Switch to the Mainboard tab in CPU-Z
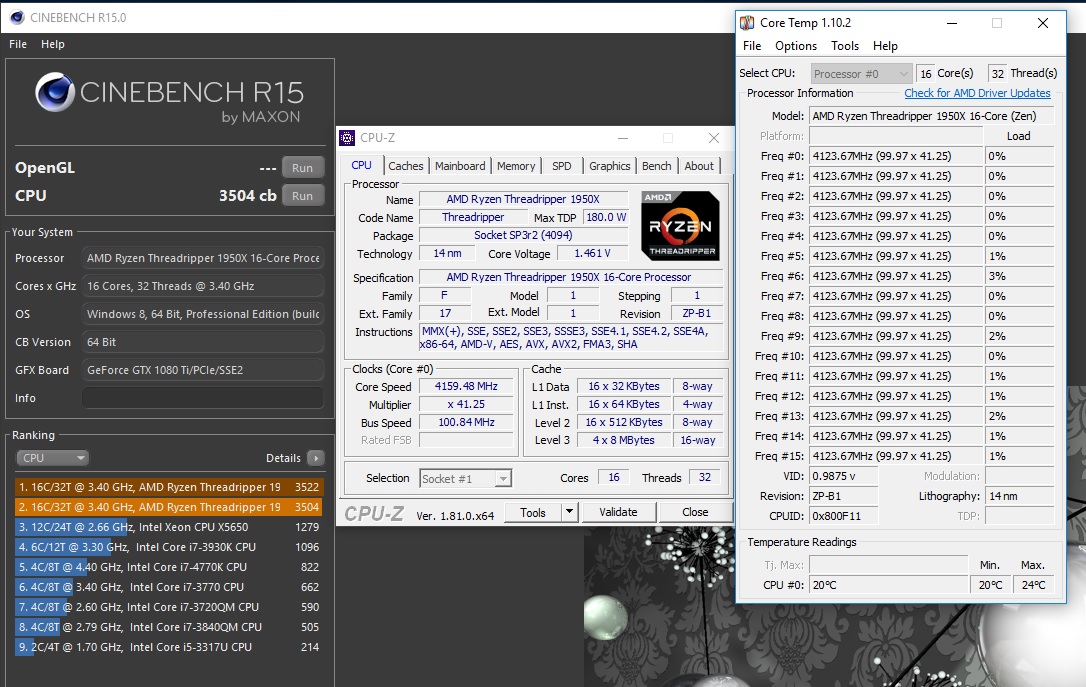1086x687 pixels. pyautogui.click(x=460, y=166)
